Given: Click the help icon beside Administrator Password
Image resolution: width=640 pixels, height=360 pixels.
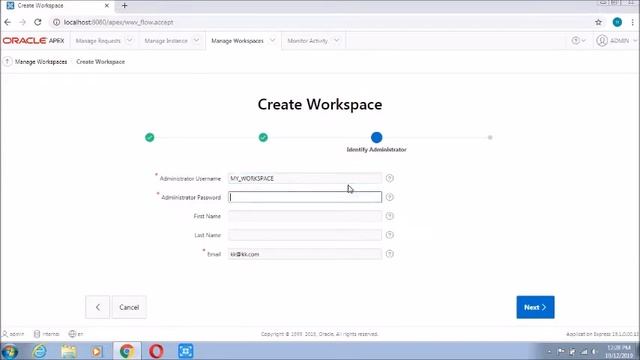Looking at the screenshot, I should click(390, 197).
